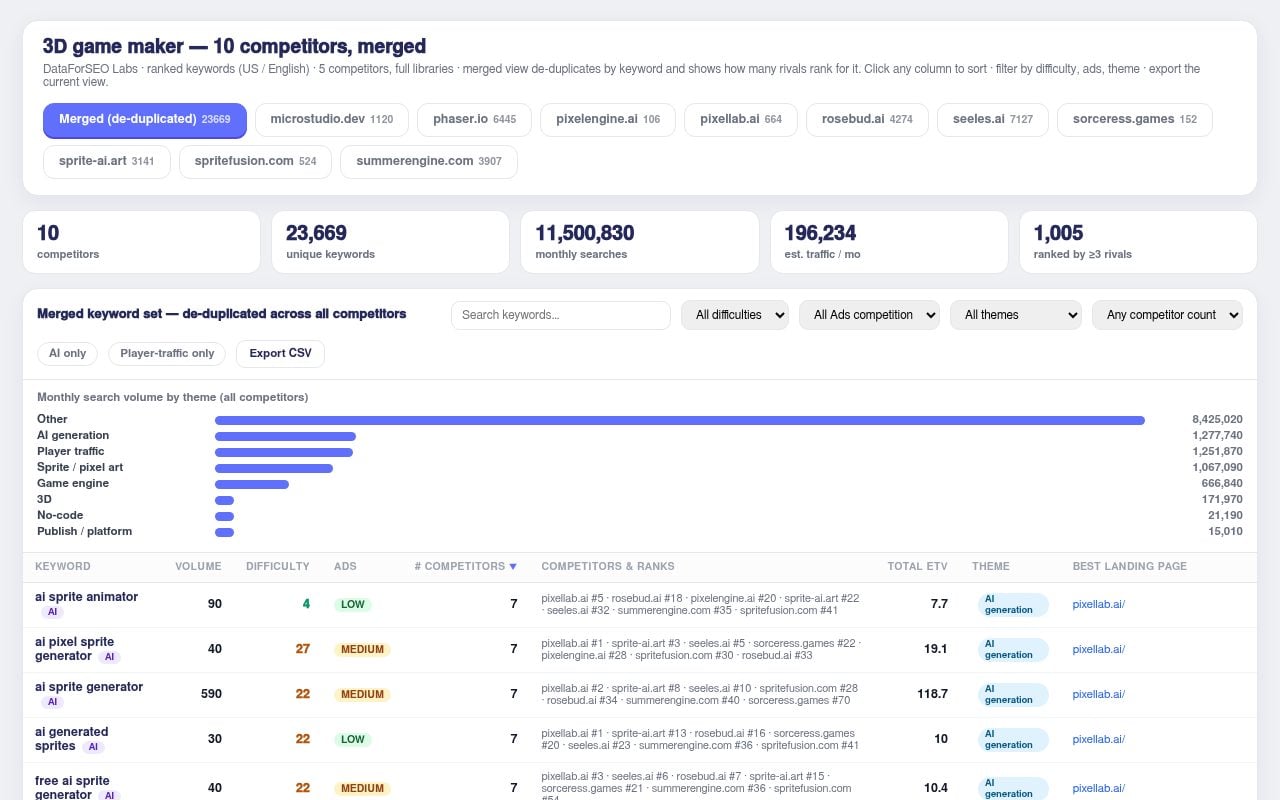Click the 23,669 unique keywords stat card
The image size is (1280, 800).
[x=390, y=242]
